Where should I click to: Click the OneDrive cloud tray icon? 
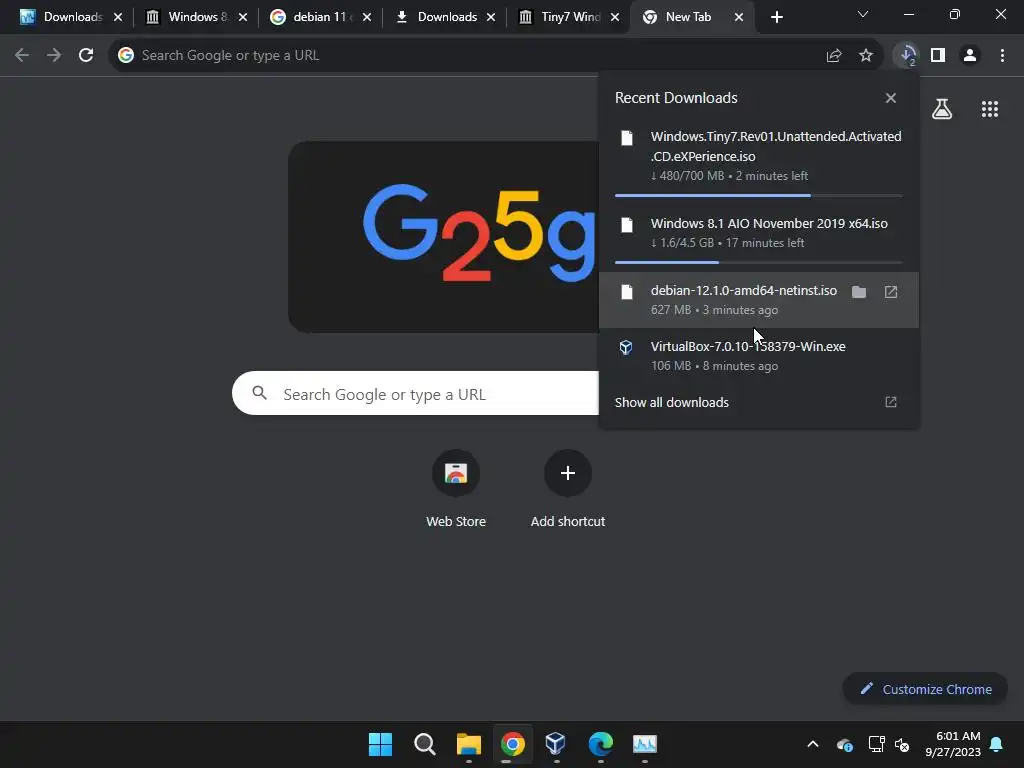tap(844, 744)
